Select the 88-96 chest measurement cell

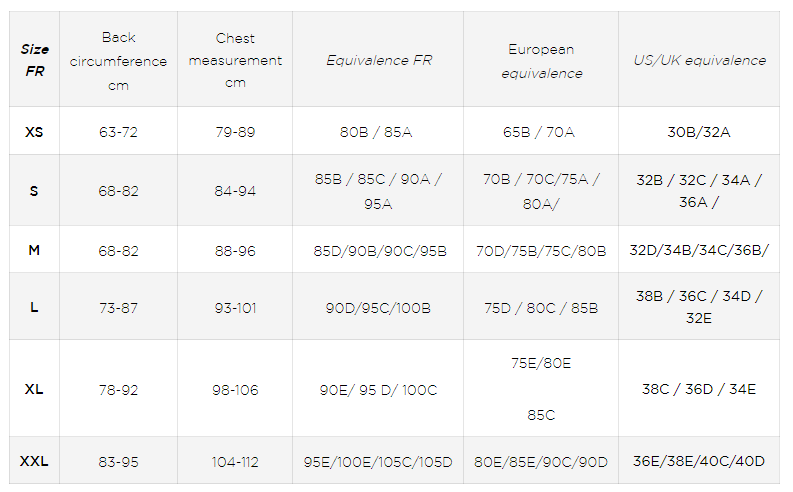235,250
